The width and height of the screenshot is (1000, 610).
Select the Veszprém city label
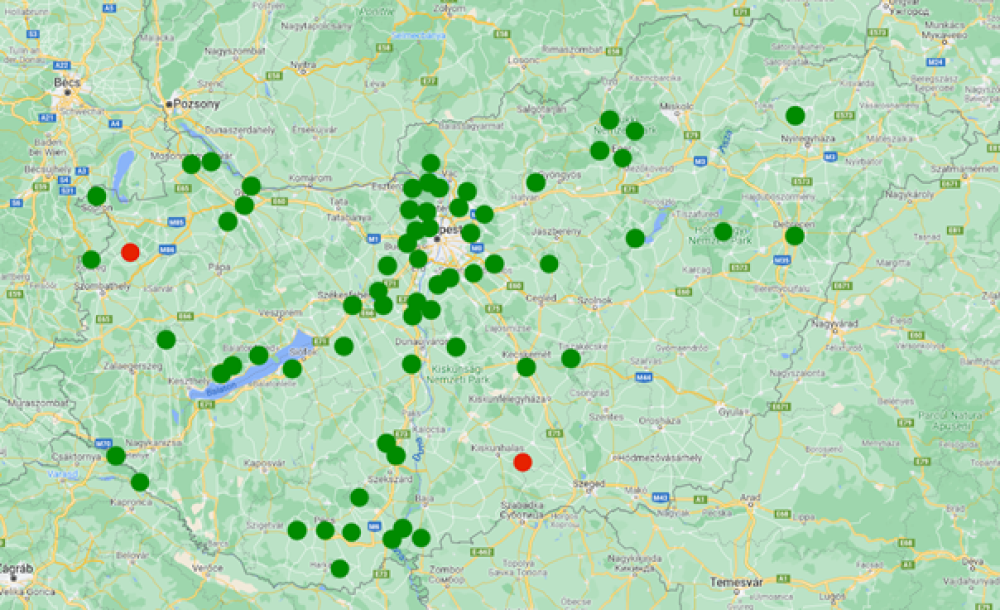coord(280,313)
